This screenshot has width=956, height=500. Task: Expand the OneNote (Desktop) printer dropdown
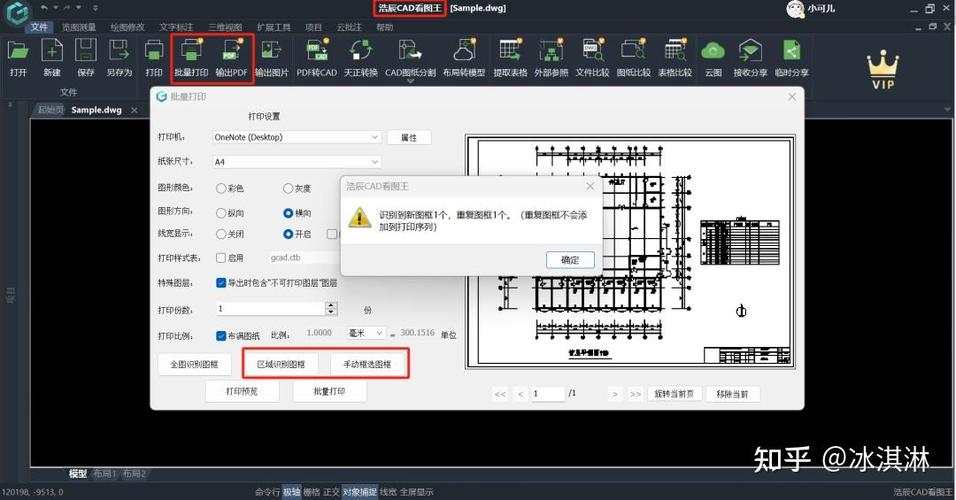click(375, 137)
